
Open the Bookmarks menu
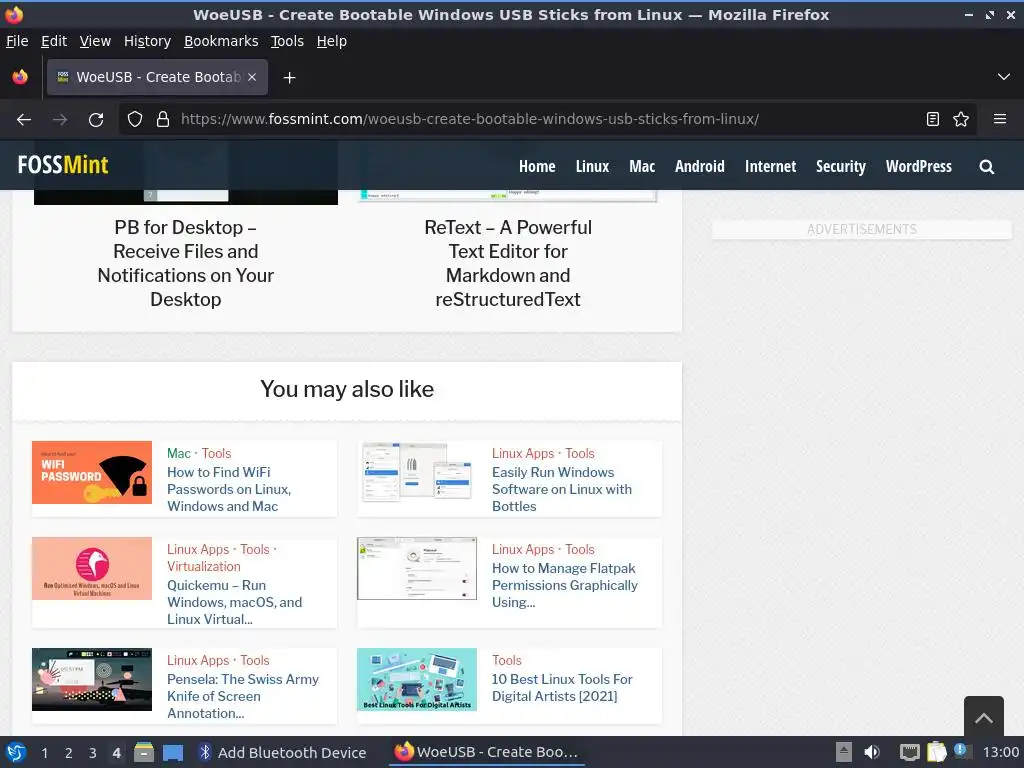coord(221,41)
